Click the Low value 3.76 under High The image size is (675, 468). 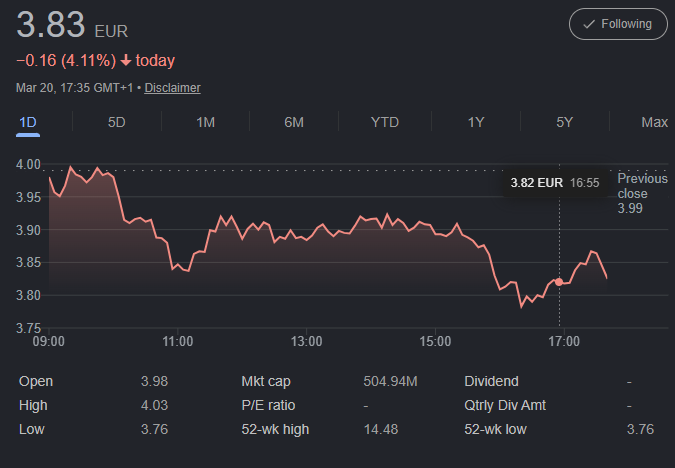(x=154, y=429)
